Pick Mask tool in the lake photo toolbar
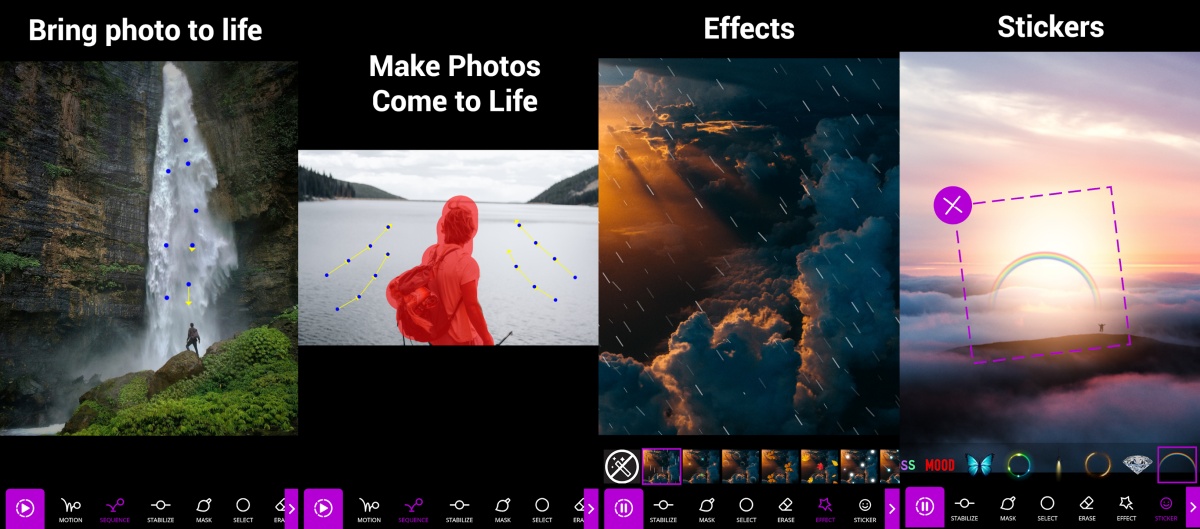 tap(502, 508)
